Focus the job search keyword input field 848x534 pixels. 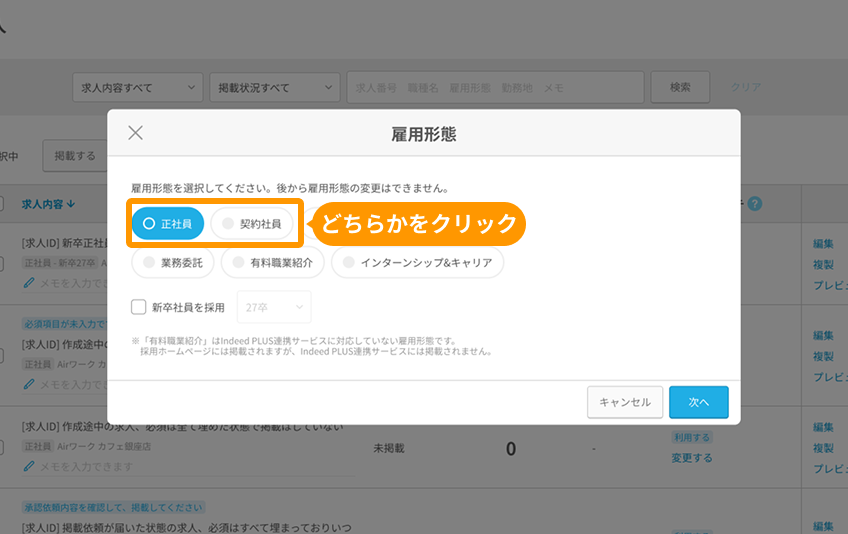point(495,87)
